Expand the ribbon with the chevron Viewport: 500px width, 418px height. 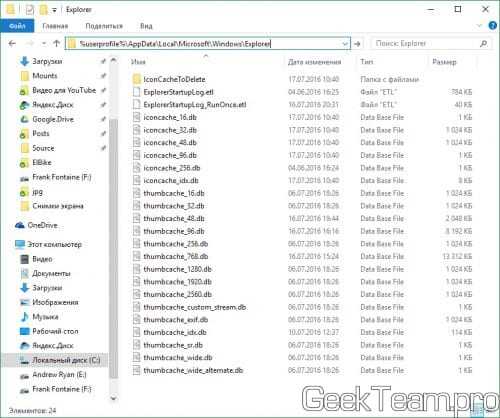coord(479,26)
